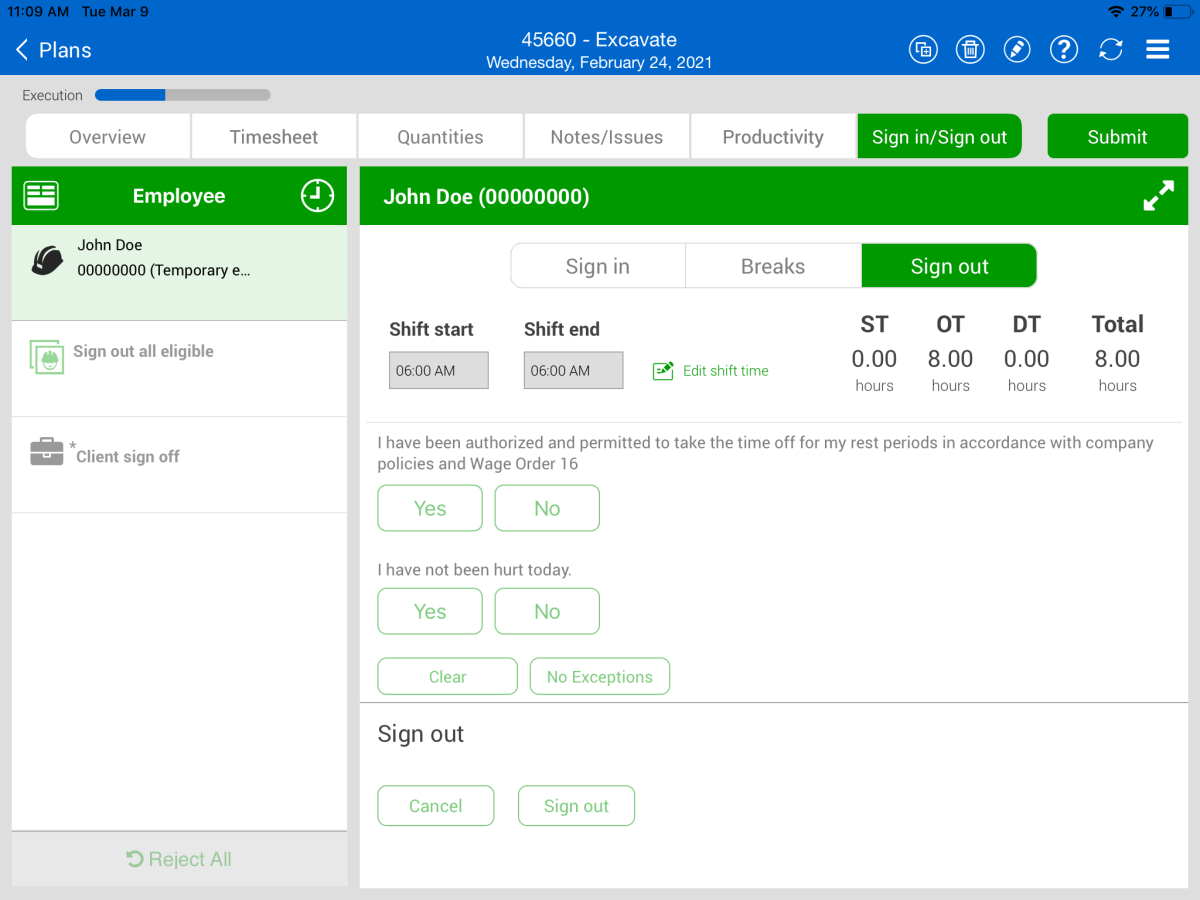Tap the pencil edit icon in header
1200x900 pixels.
1017,50
